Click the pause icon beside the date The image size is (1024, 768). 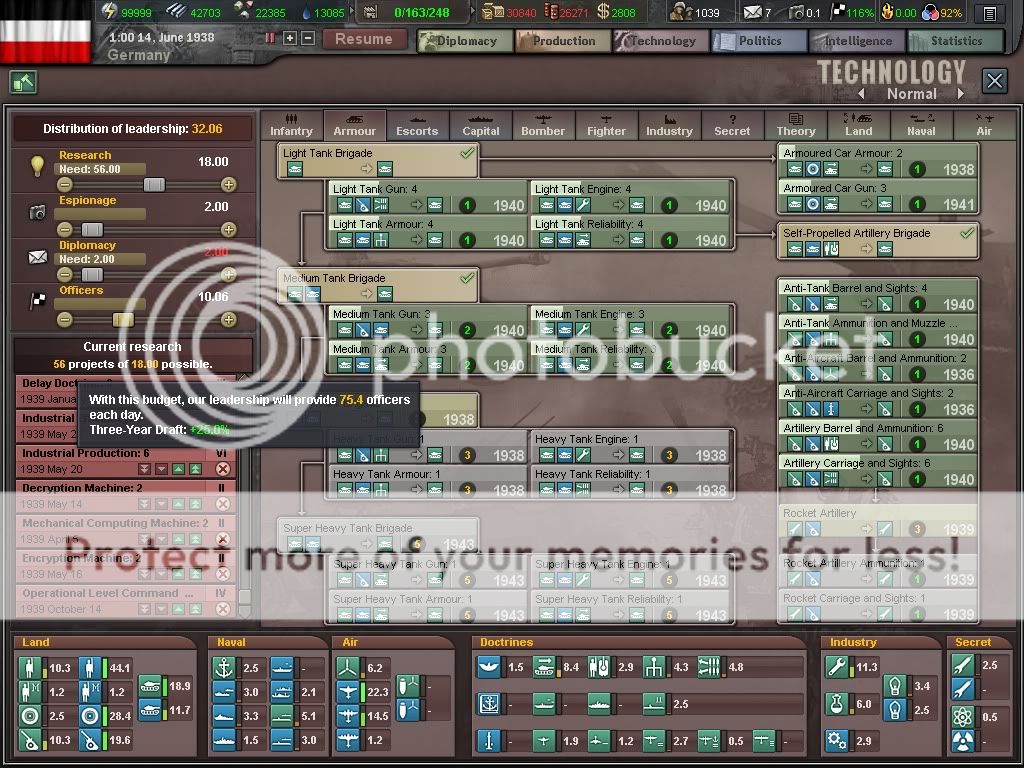tap(269, 38)
